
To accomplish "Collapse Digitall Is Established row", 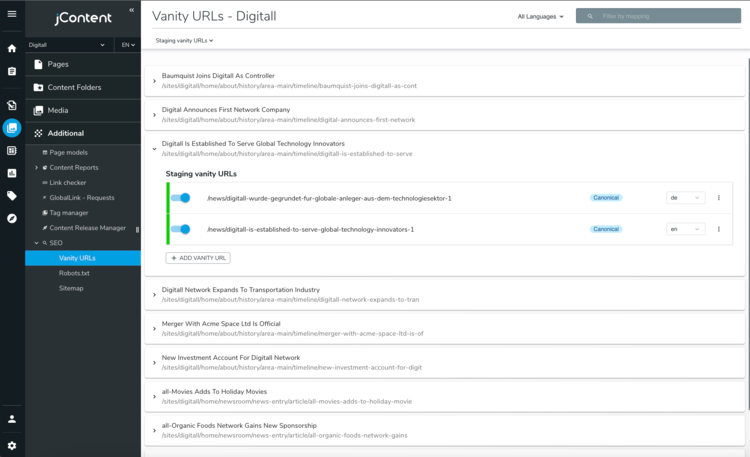I will pyautogui.click(x=154, y=149).
